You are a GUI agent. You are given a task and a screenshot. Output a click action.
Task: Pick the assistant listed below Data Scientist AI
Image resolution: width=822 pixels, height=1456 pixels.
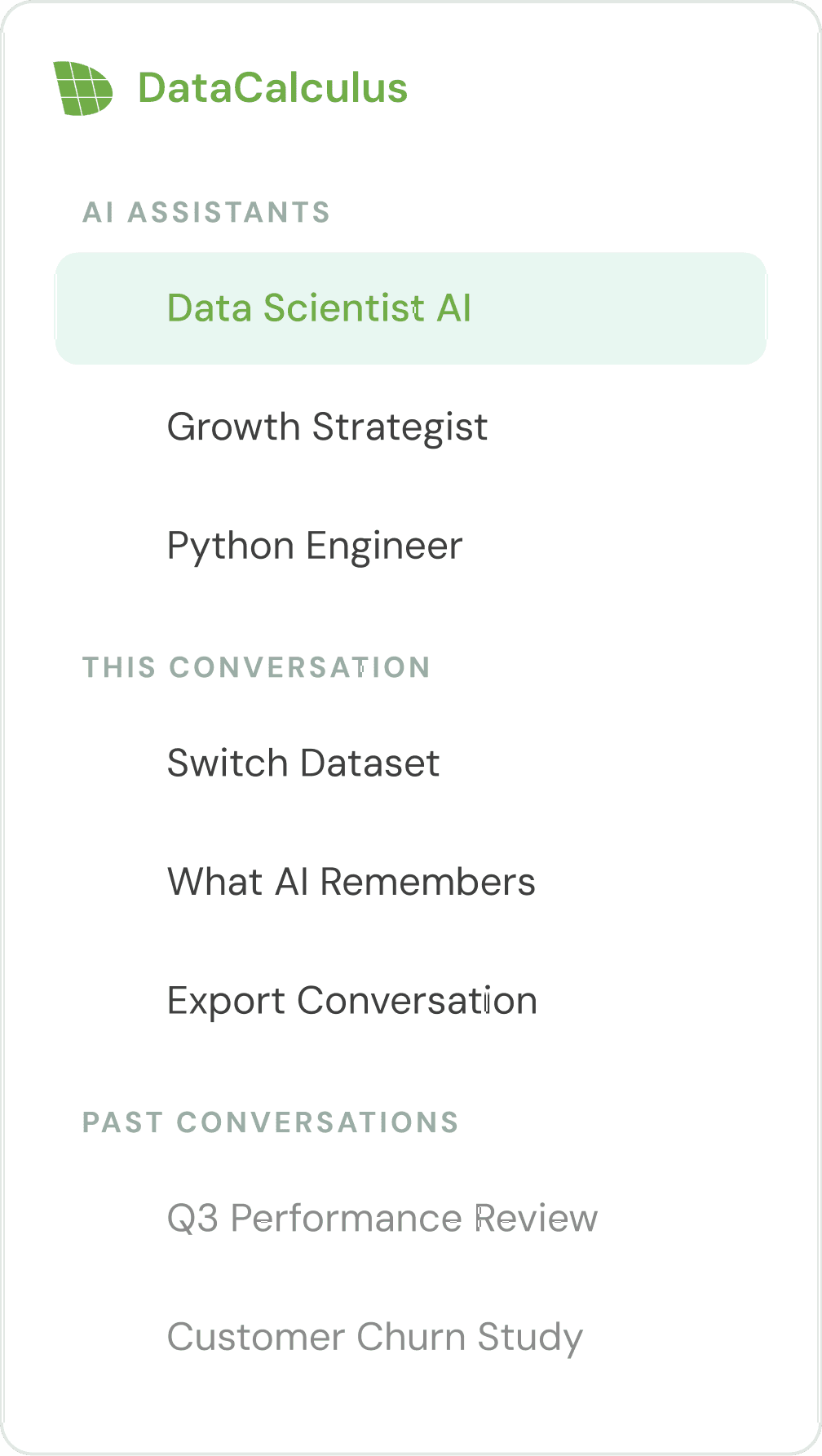411,427
